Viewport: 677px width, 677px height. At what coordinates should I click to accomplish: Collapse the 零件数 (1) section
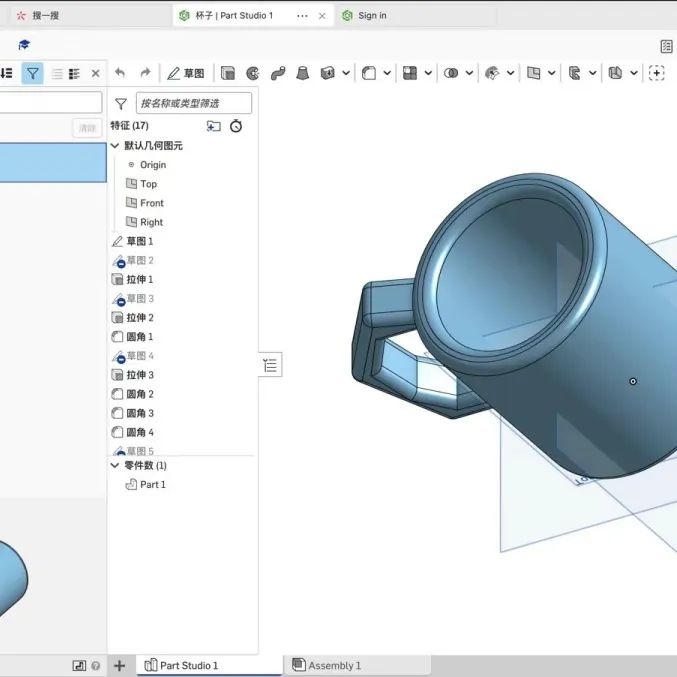115,466
